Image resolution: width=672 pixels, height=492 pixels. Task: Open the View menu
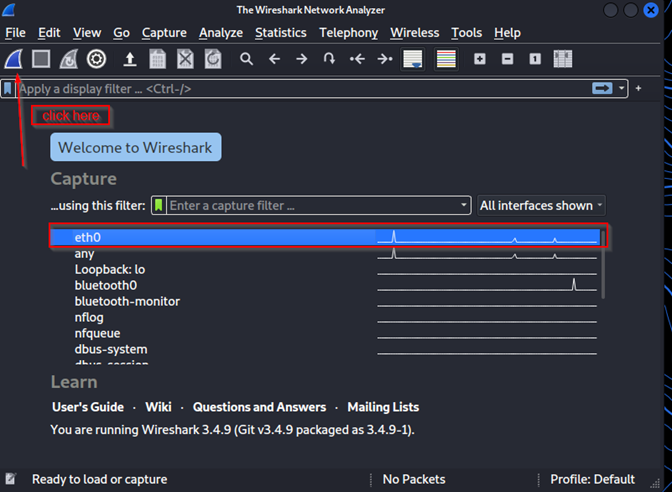(x=87, y=33)
